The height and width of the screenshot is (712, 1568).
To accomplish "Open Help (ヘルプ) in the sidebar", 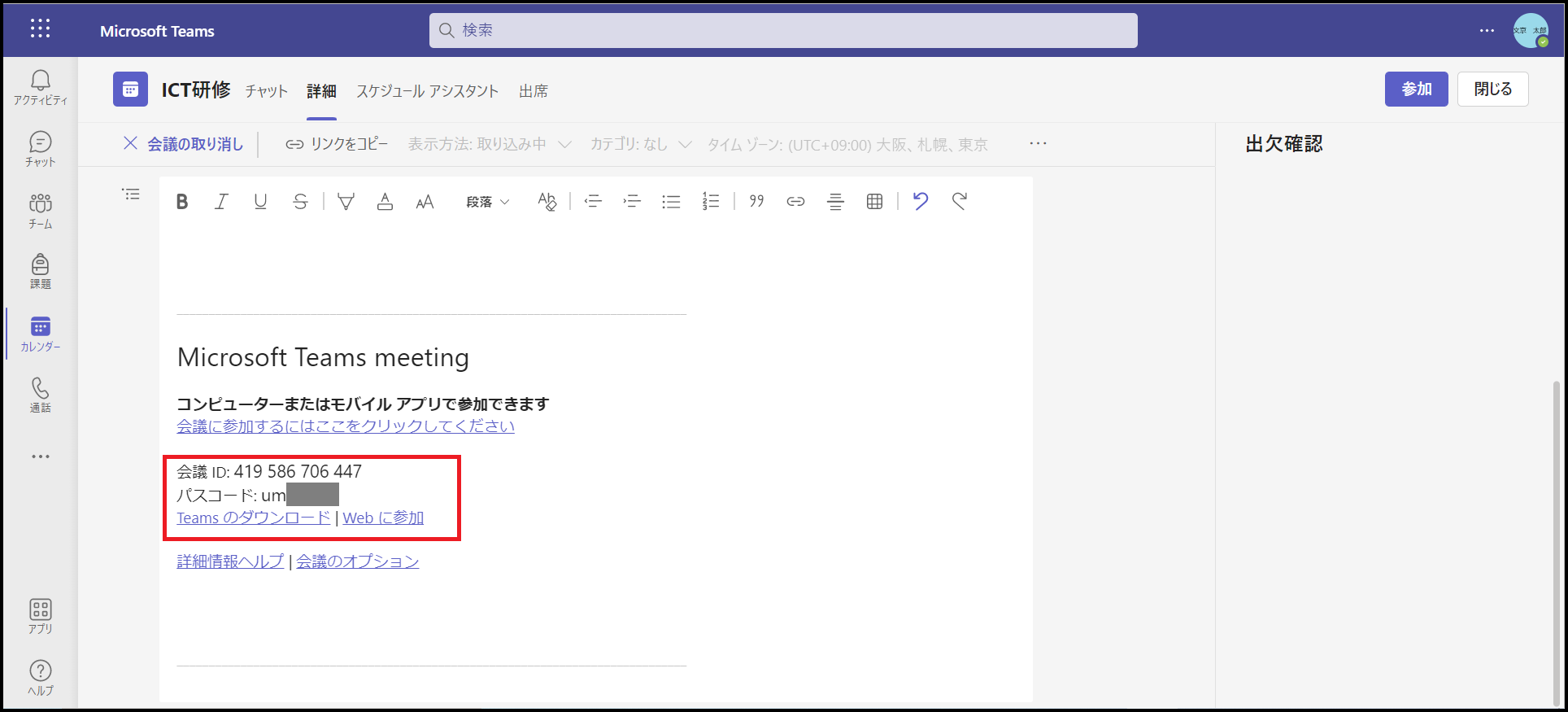I will tap(41, 678).
